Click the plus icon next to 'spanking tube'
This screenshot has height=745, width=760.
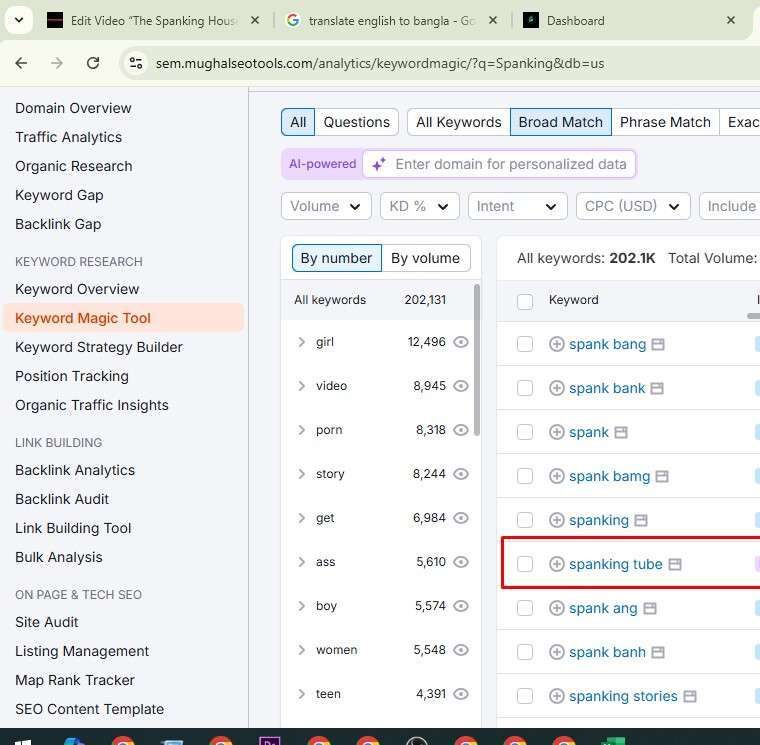(x=557, y=564)
